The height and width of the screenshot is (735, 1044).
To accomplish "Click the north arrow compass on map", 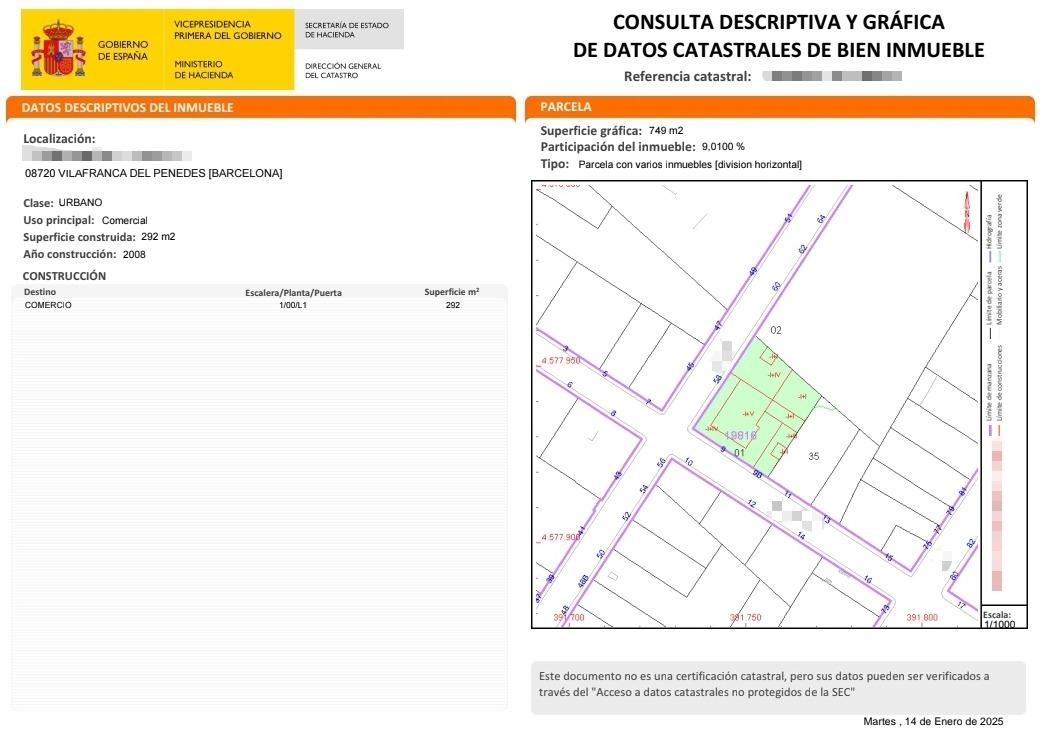I will 966,212.
